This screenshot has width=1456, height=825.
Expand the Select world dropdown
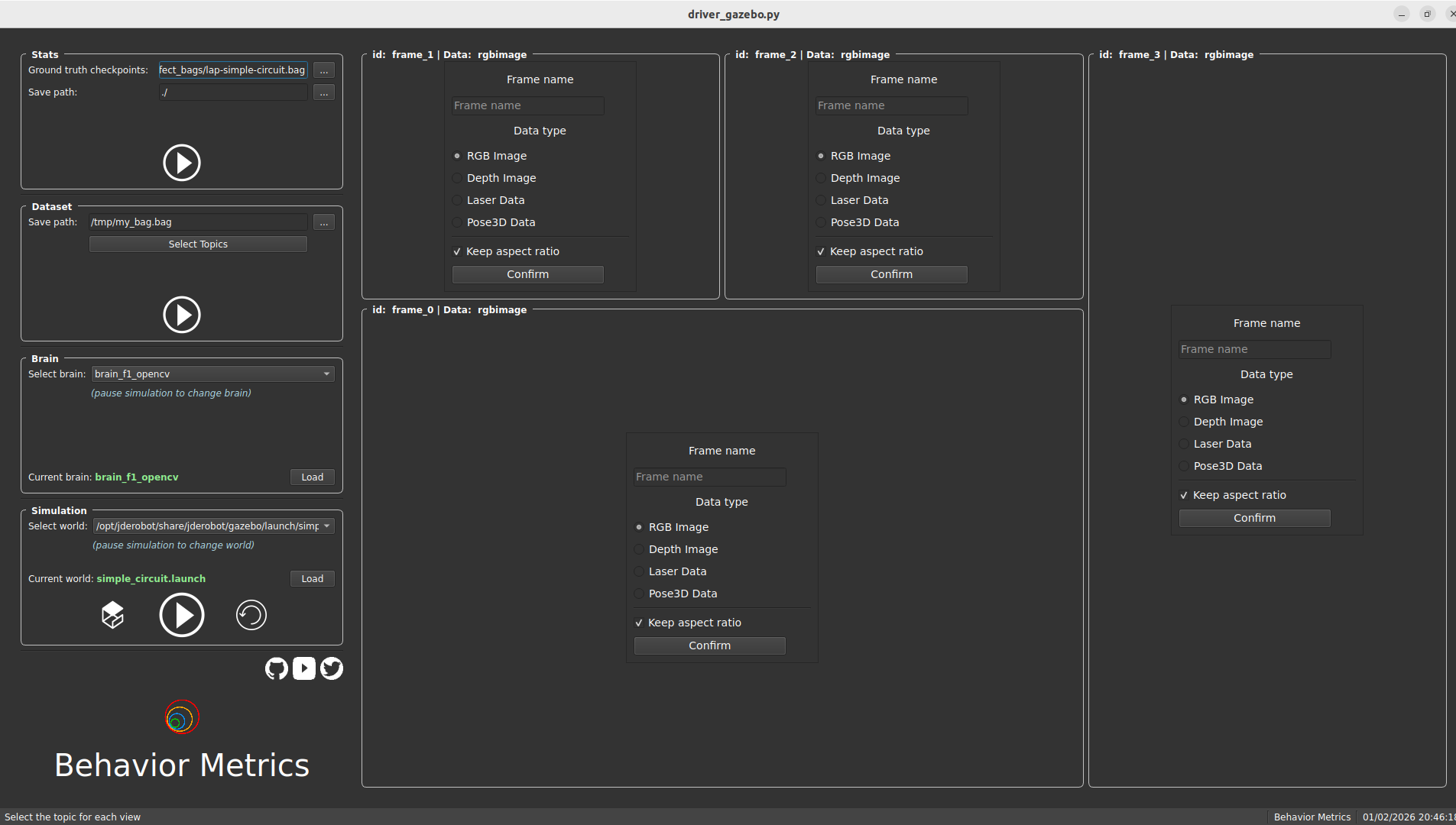click(x=213, y=526)
